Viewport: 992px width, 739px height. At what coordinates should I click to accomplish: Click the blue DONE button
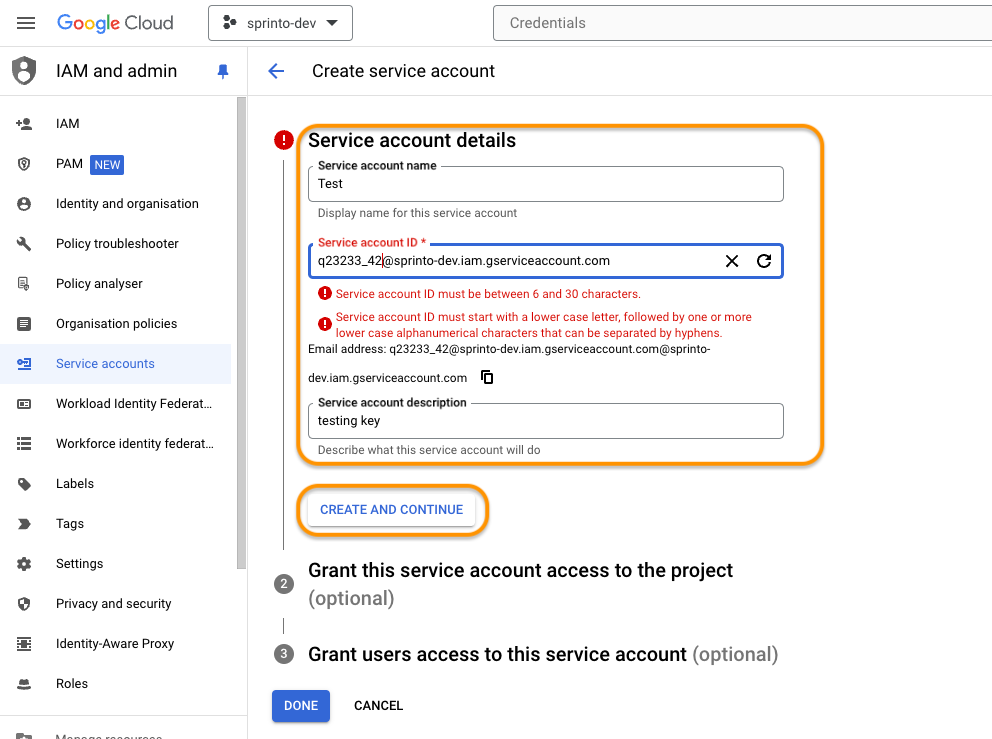click(301, 705)
